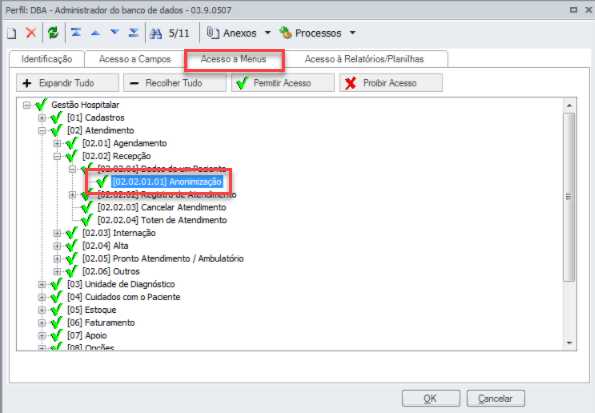This screenshot has height=413, width=595.
Task: Select [02.02.03] Cancelar Atendimento item
Action: tap(162, 207)
